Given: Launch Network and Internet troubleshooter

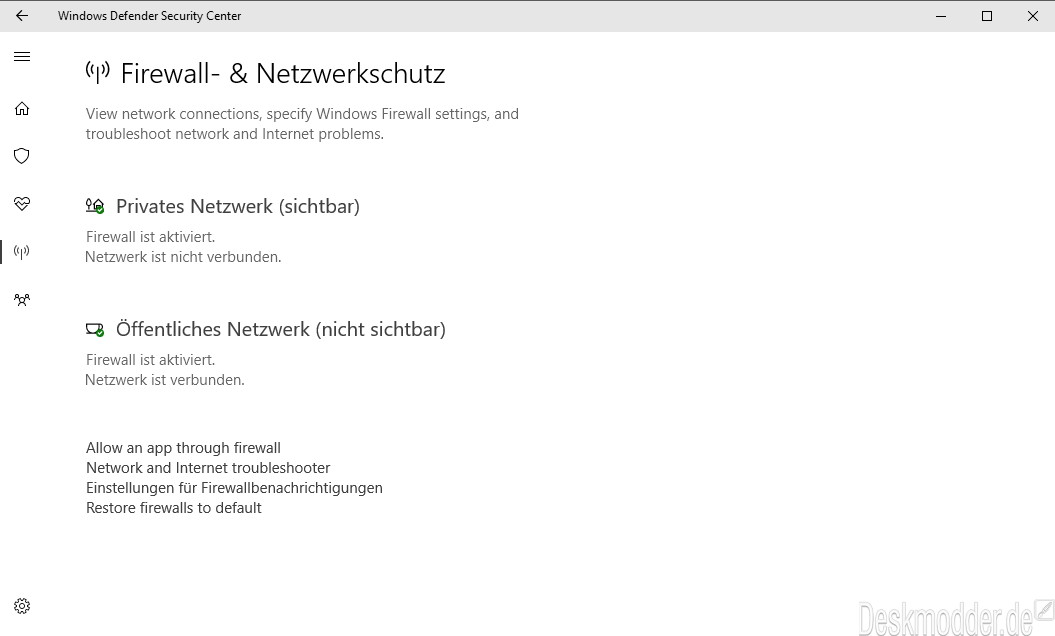Looking at the screenshot, I should pyautogui.click(x=208, y=468).
